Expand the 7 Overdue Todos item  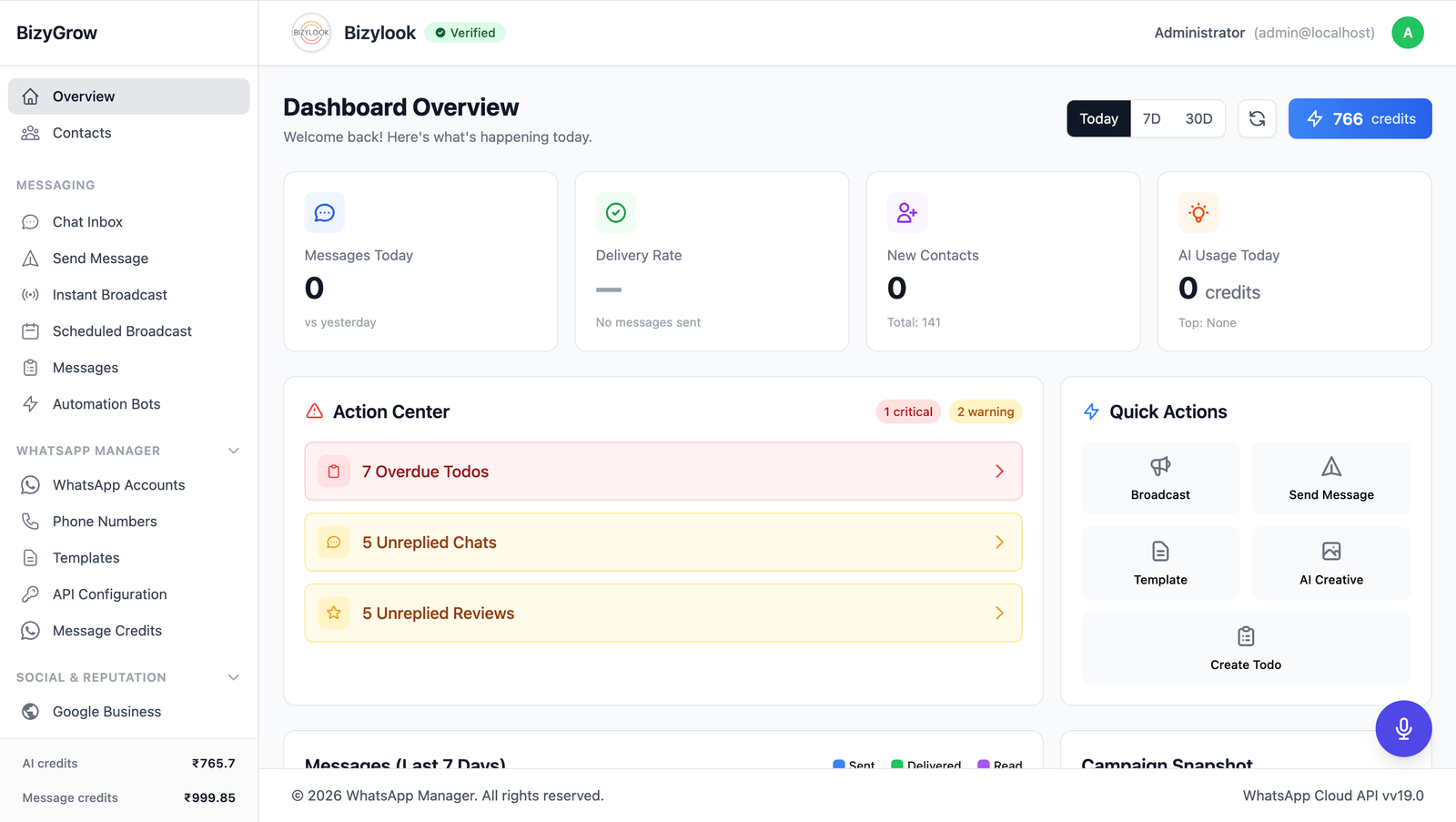663,472
